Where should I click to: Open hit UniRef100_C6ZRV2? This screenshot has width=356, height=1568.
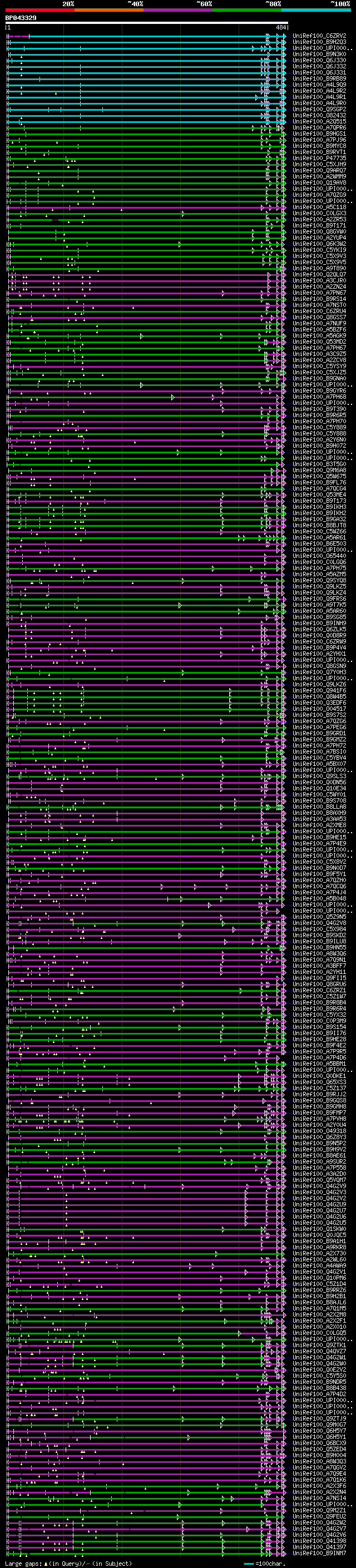tap(319, 36)
